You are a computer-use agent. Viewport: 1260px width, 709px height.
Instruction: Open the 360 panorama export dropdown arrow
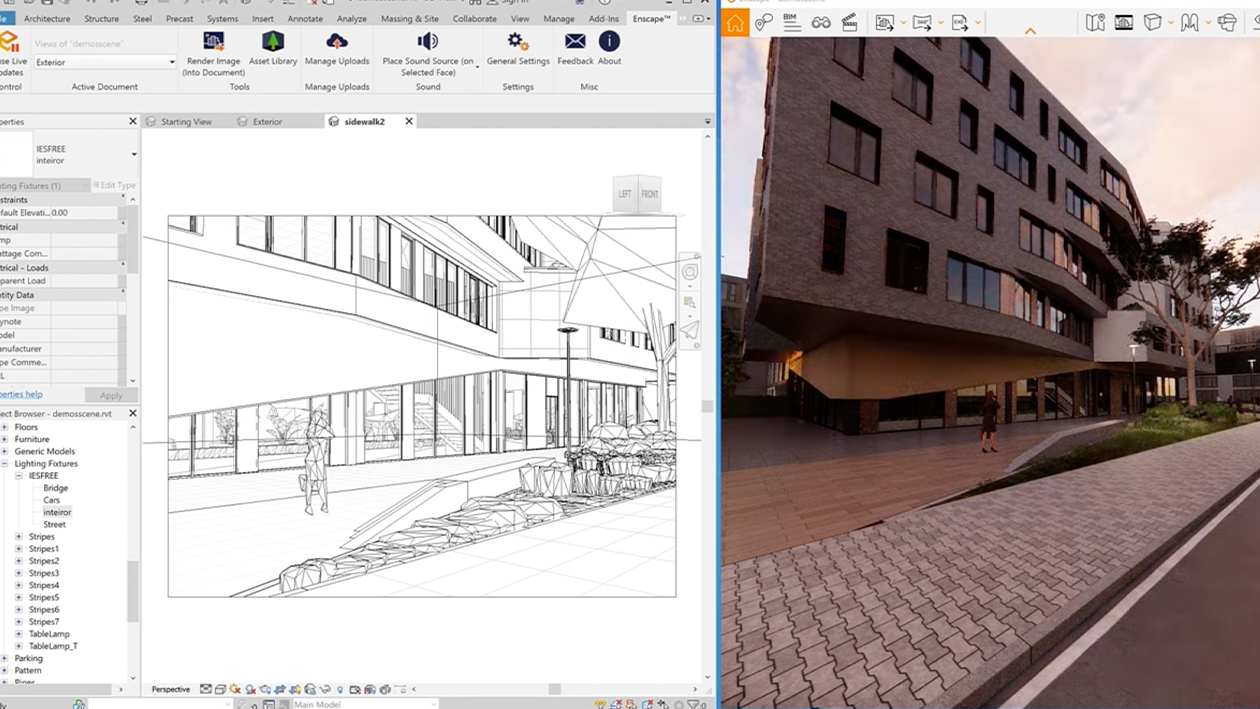[x=941, y=21]
